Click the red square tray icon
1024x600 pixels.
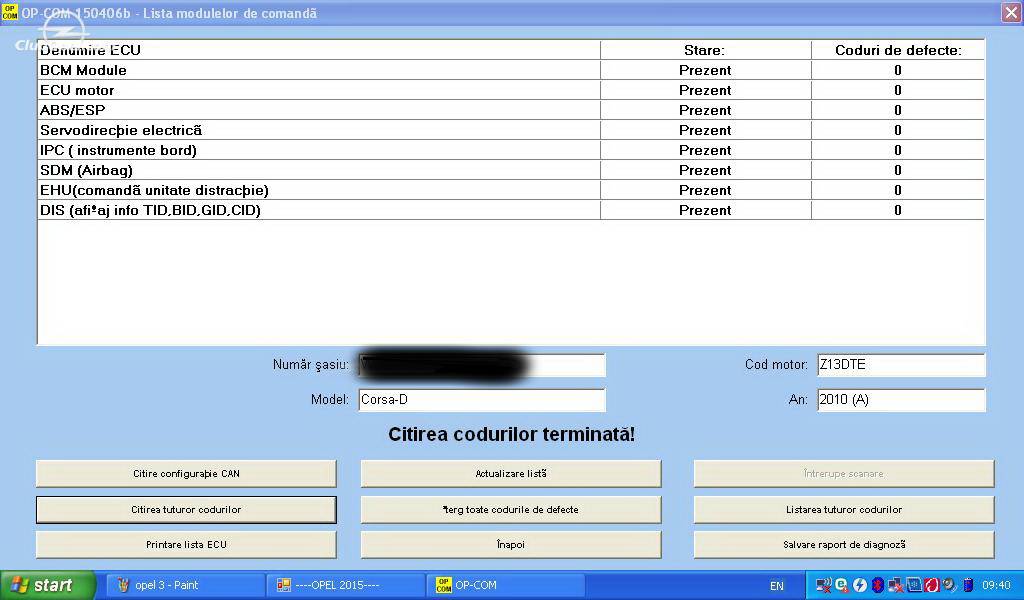[931, 585]
